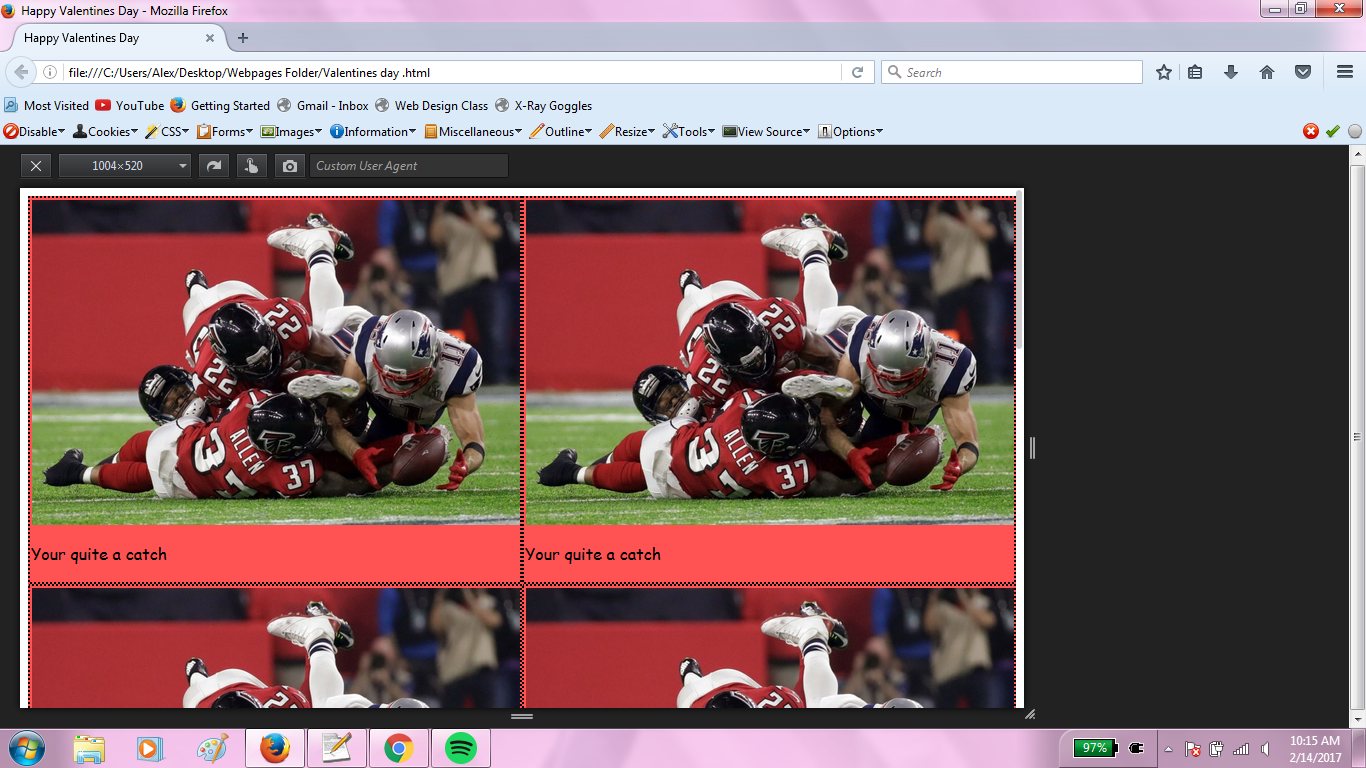Open Spotify from the taskbar
This screenshot has width=1366, height=768.
point(461,748)
